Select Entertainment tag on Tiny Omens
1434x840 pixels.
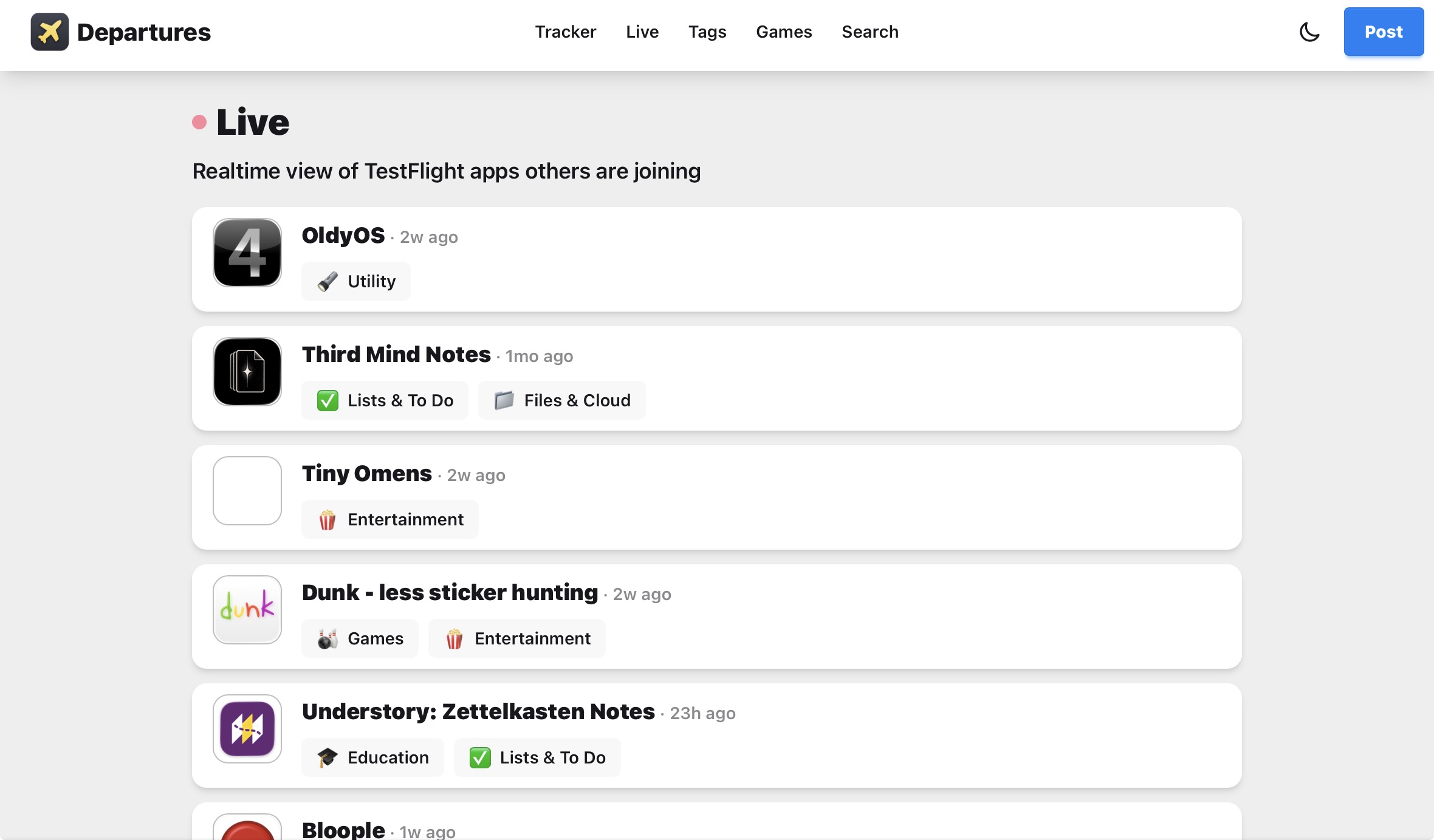pyautogui.click(x=390, y=519)
